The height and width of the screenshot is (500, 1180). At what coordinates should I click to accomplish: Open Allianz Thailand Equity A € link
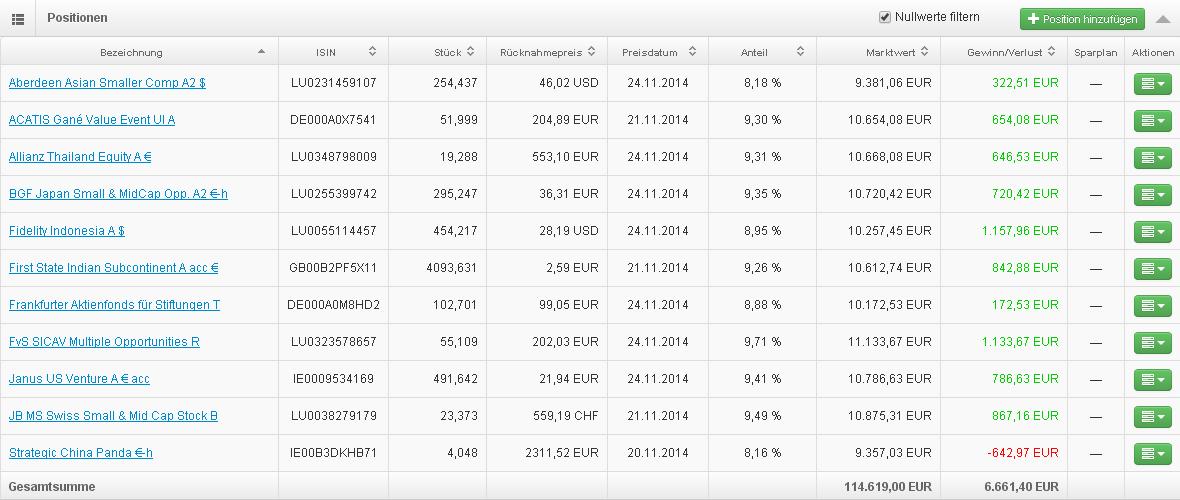tap(80, 157)
